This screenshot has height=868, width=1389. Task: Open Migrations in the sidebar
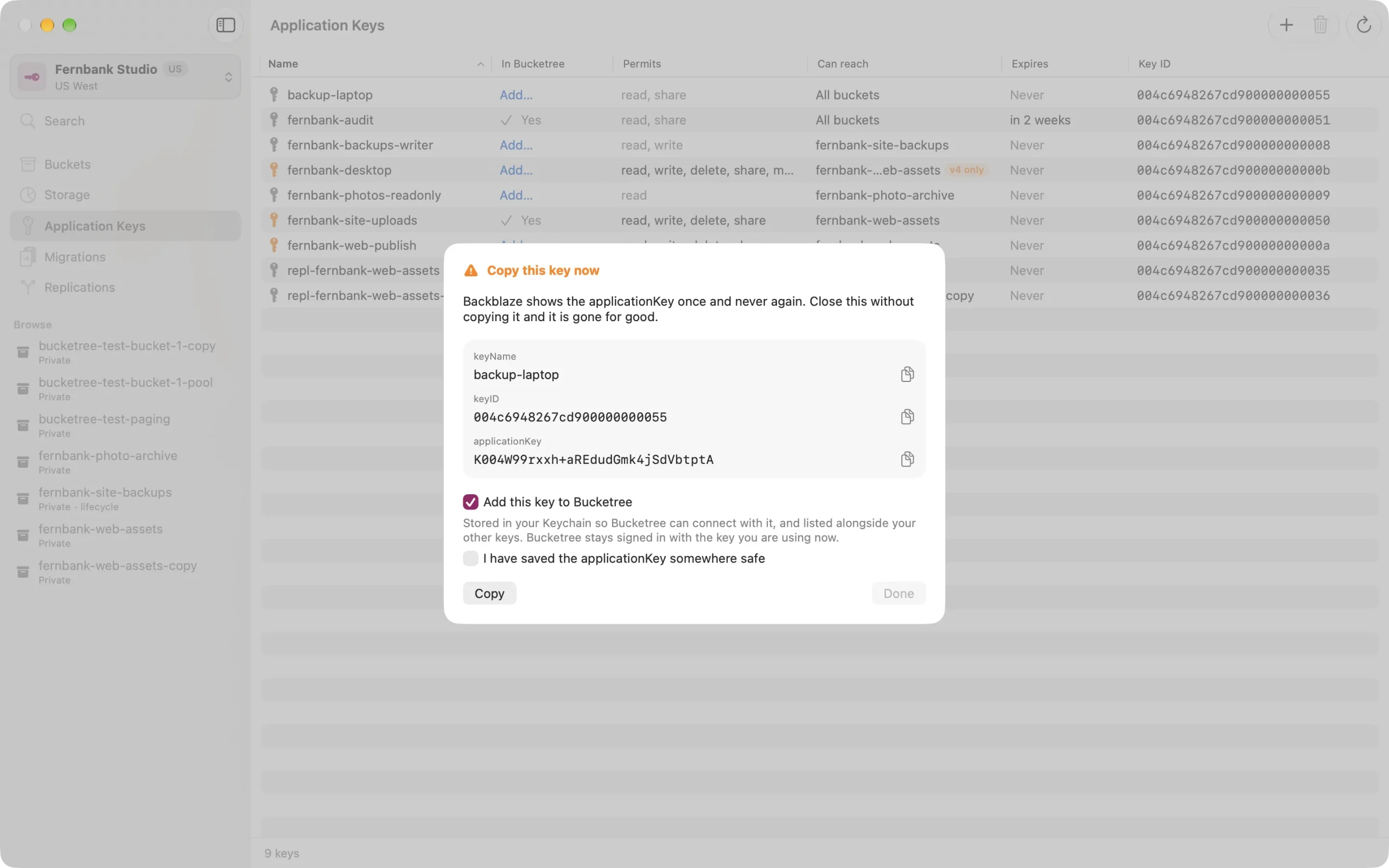[125, 257]
